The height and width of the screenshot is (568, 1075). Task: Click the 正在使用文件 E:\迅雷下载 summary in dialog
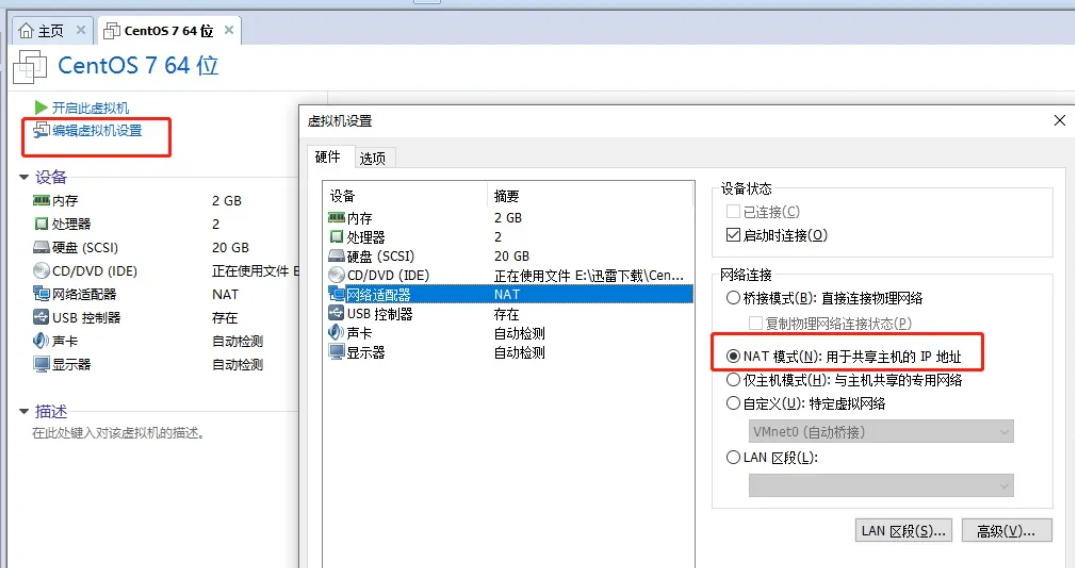pyautogui.click(x=589, y=275)
